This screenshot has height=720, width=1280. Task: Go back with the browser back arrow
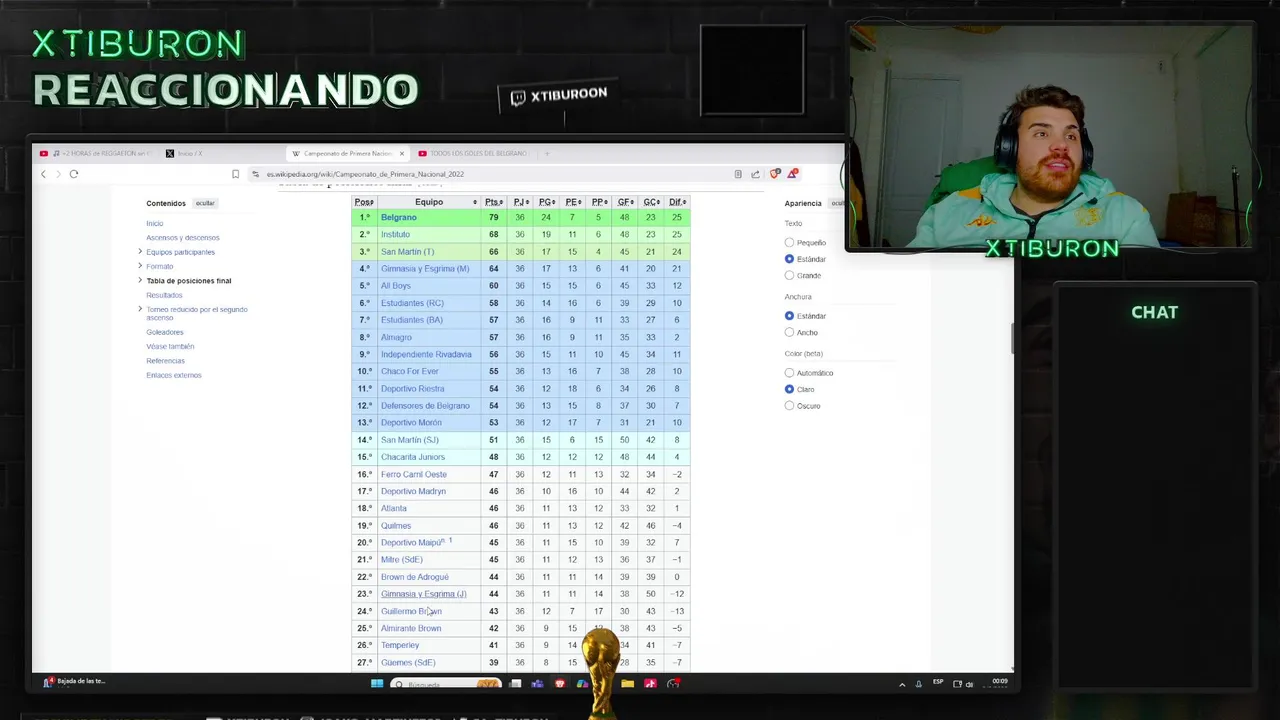(x=43, y=174)
